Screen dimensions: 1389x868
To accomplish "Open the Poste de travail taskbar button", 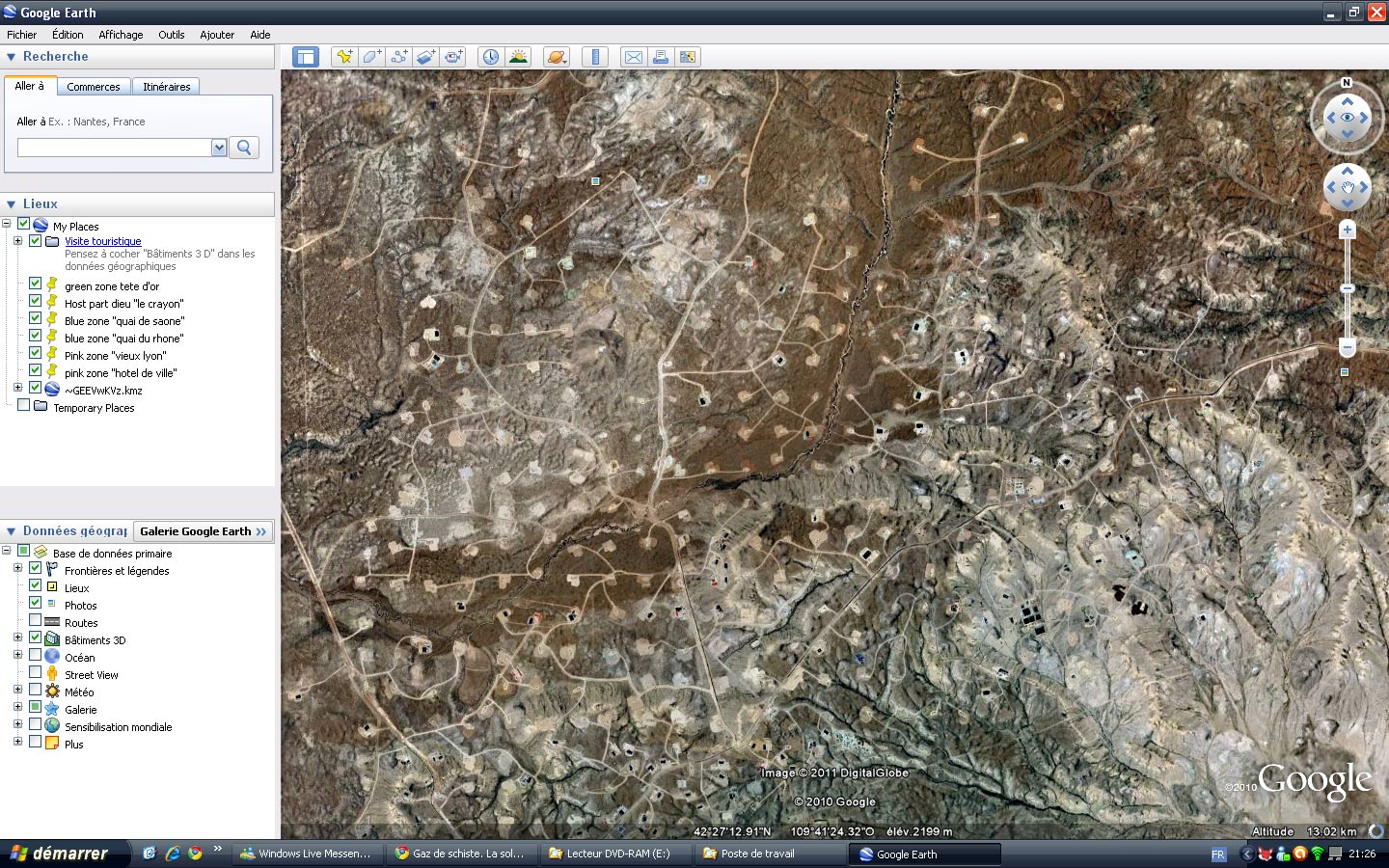I will (x=770, y=854).
